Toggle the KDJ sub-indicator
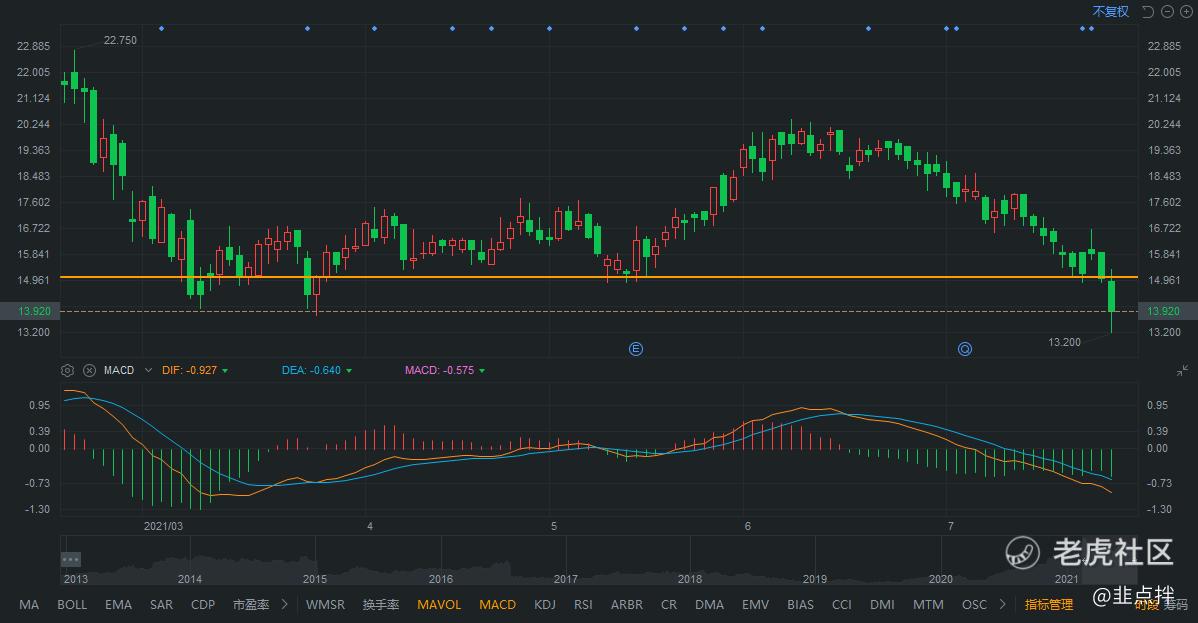Image resolution: width=1198 pixels, height=623 pixels. coord(545,605)
